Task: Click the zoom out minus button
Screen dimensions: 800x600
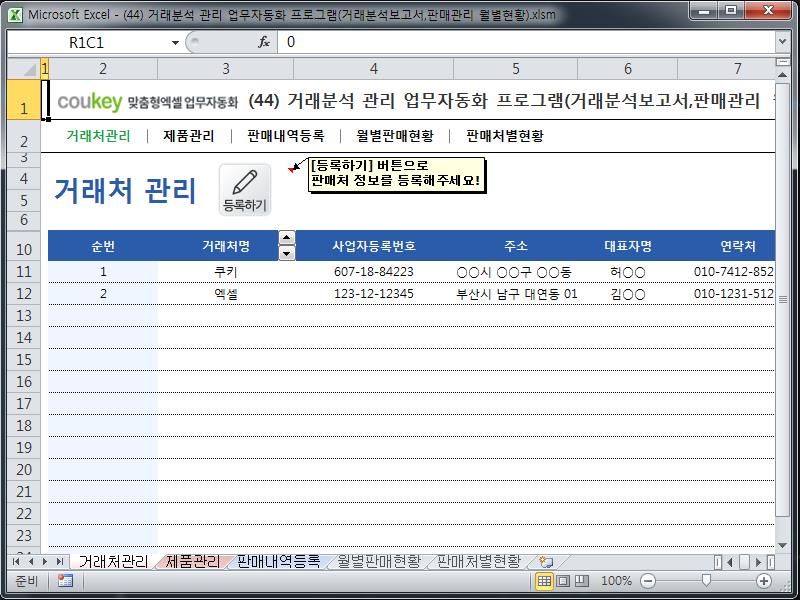Action: 647,581
